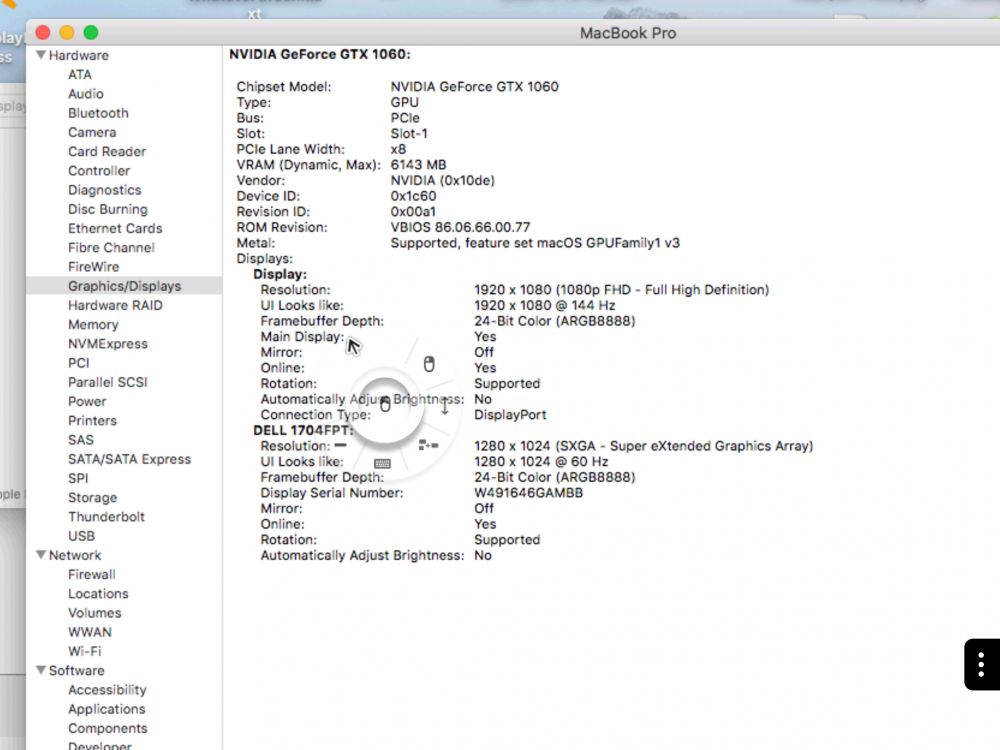Image resolution: width=1000 pixels, height=750 pixels.
Task: Select NVMExpress in sidebar
Action: (x=108, y=344)
